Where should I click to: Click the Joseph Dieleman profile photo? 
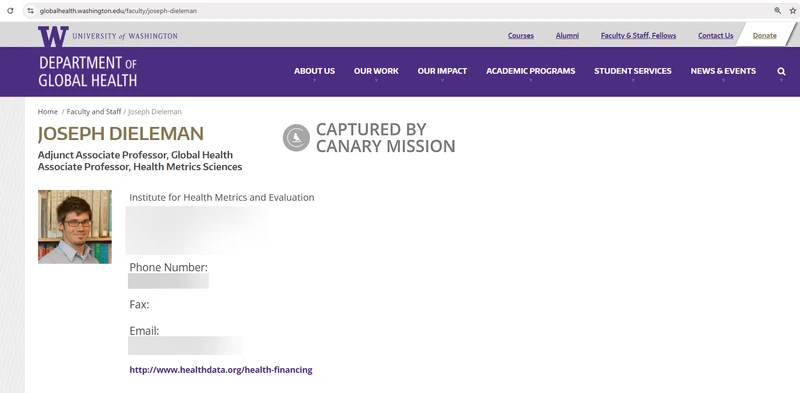(x=74, y=227)
